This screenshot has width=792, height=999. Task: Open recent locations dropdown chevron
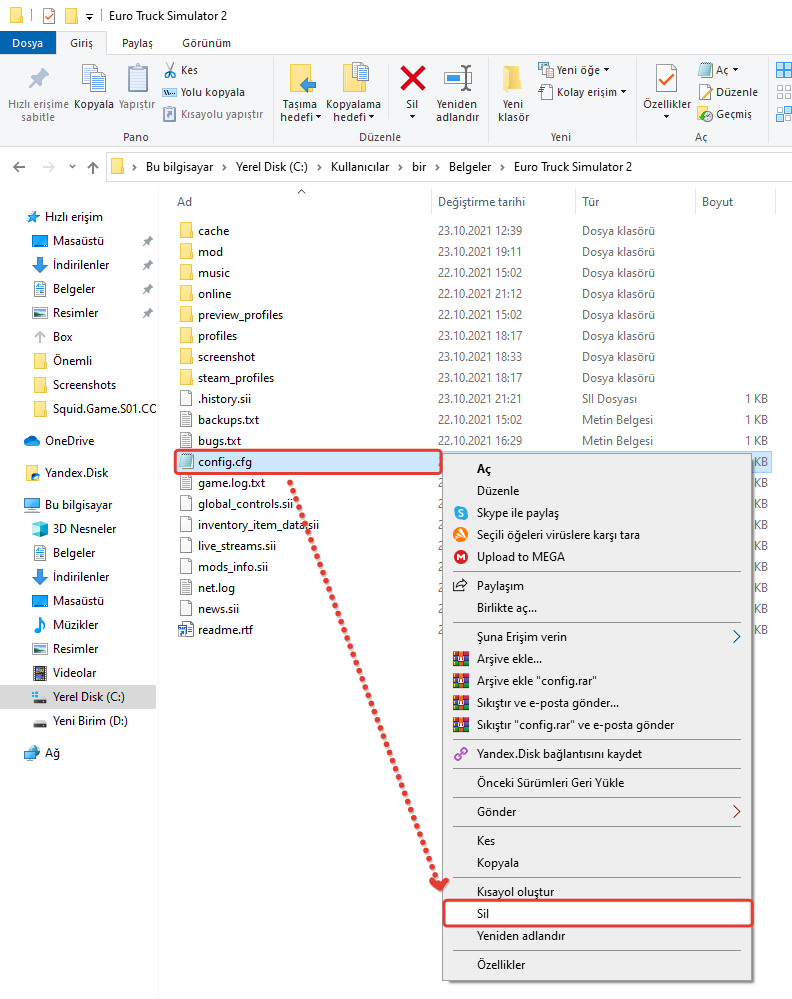coord(72,167)
